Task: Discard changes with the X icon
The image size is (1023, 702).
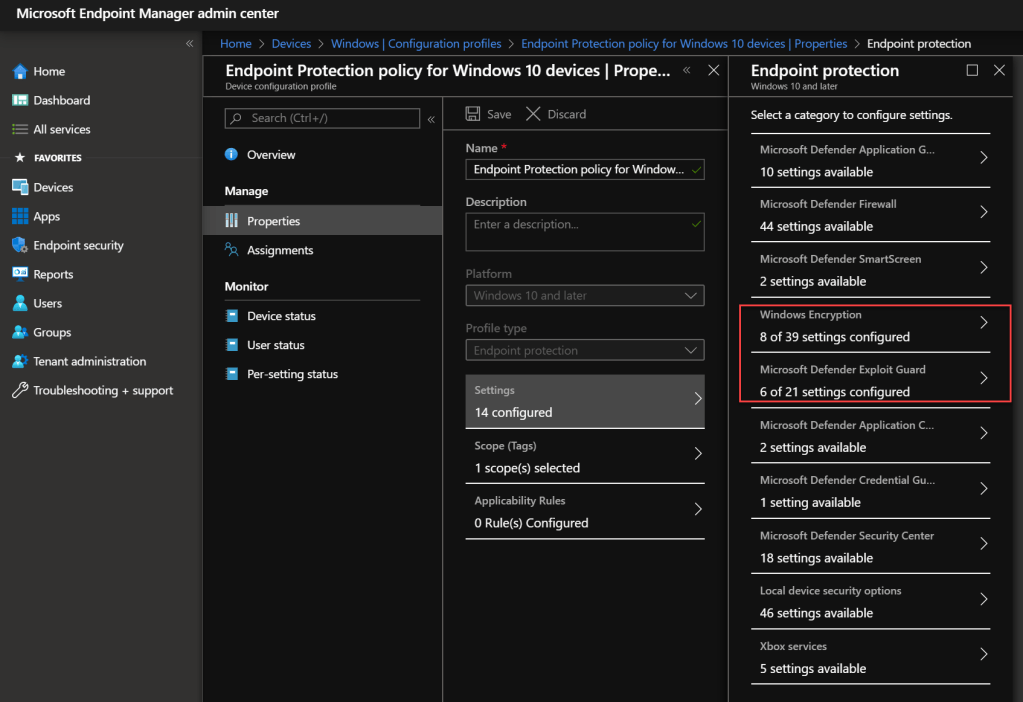Action: tap(533, 114)
